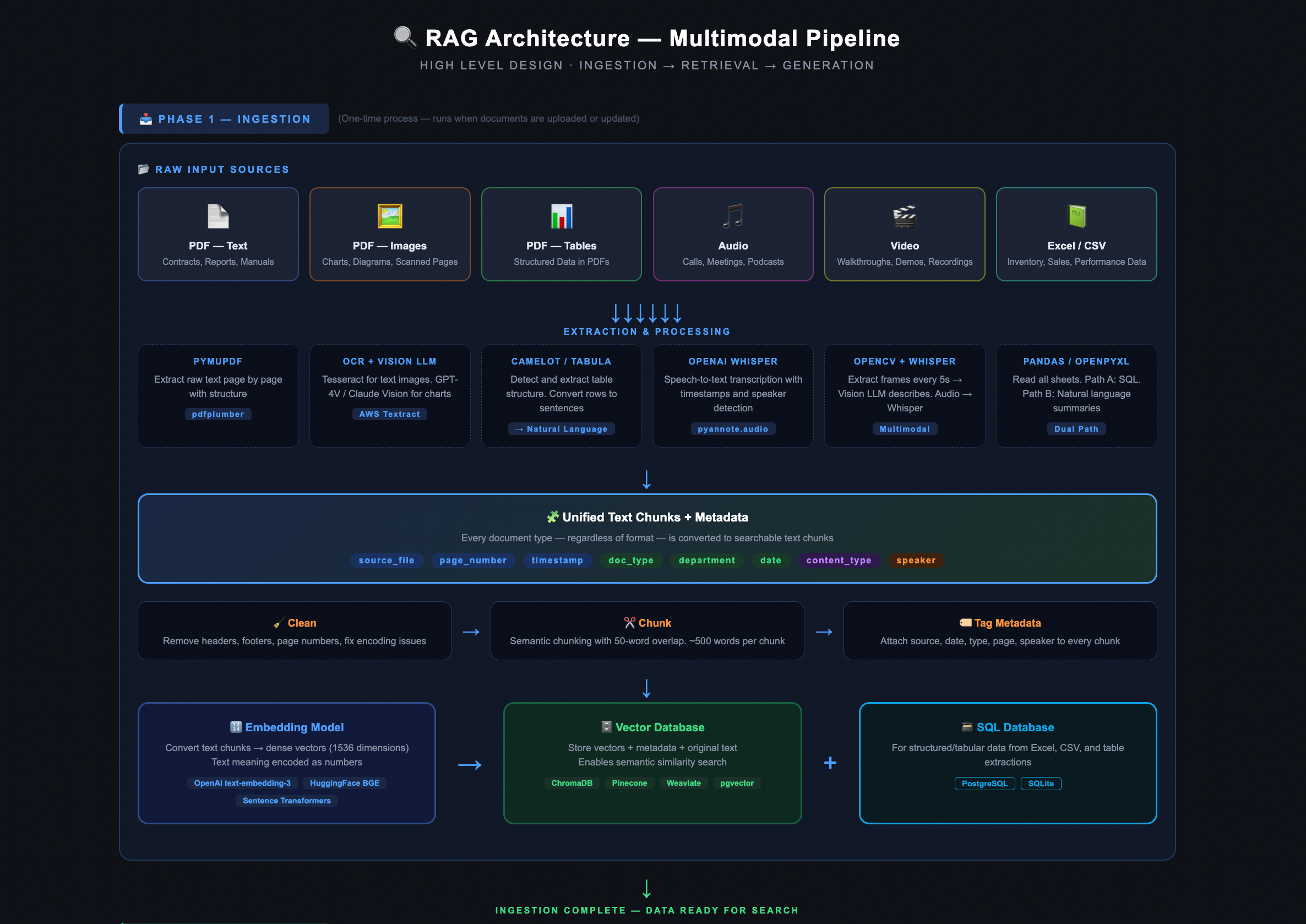Click the PYMUPDF heading

tap(218, 361)
